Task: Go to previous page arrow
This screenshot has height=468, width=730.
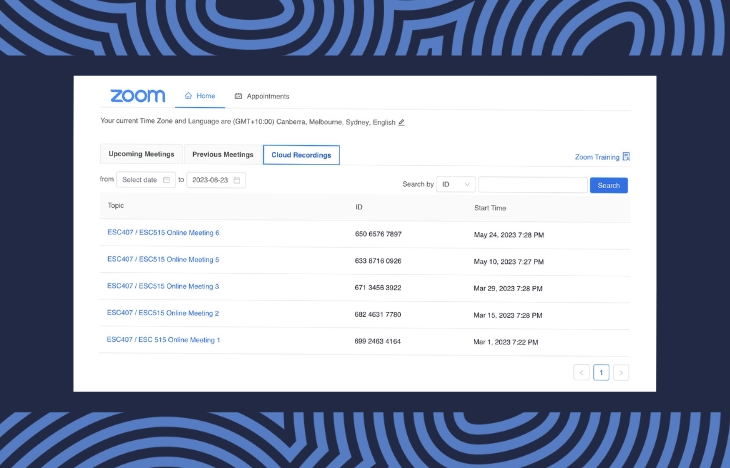Action: tap(581, 373)
